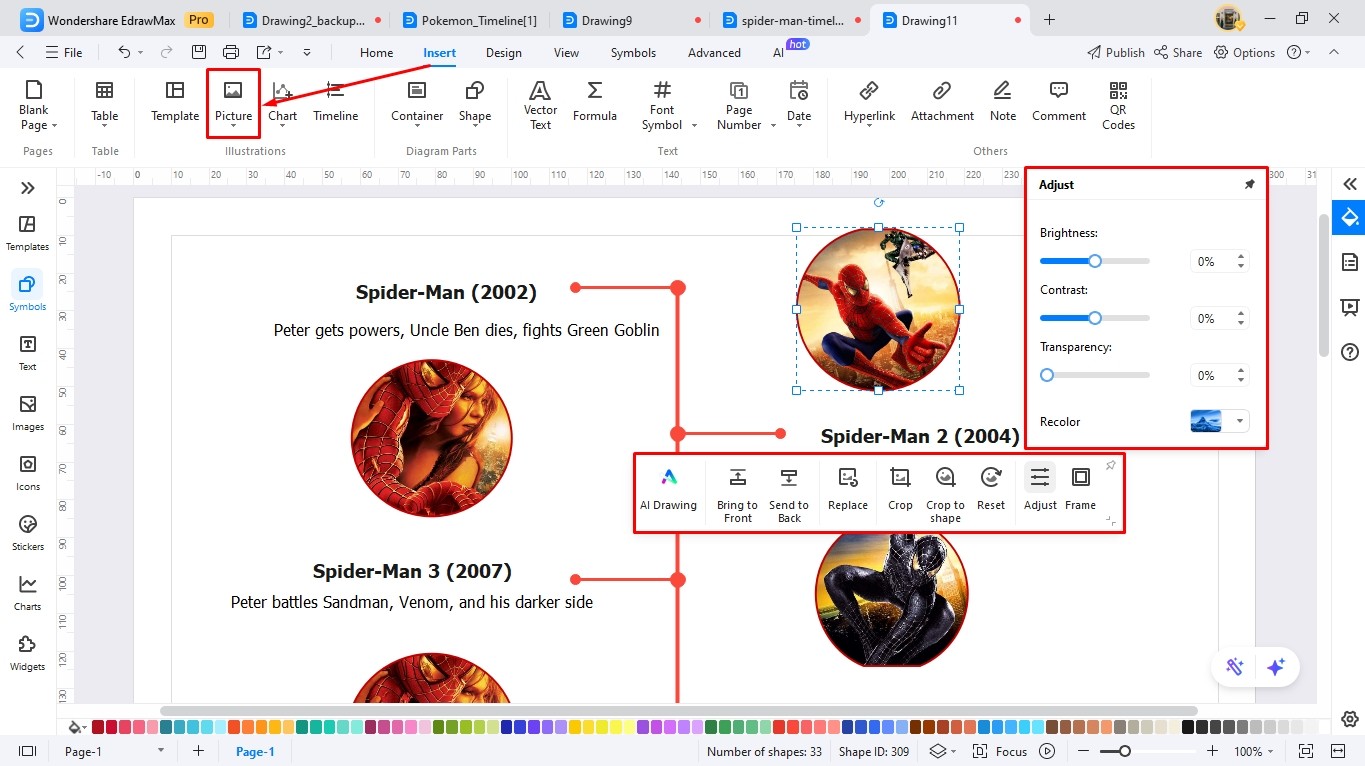The width and height of the screenshot is (1365, 766).
Task: Open the zoom level 100% dropdown
Action: [x=1255, y=751]
